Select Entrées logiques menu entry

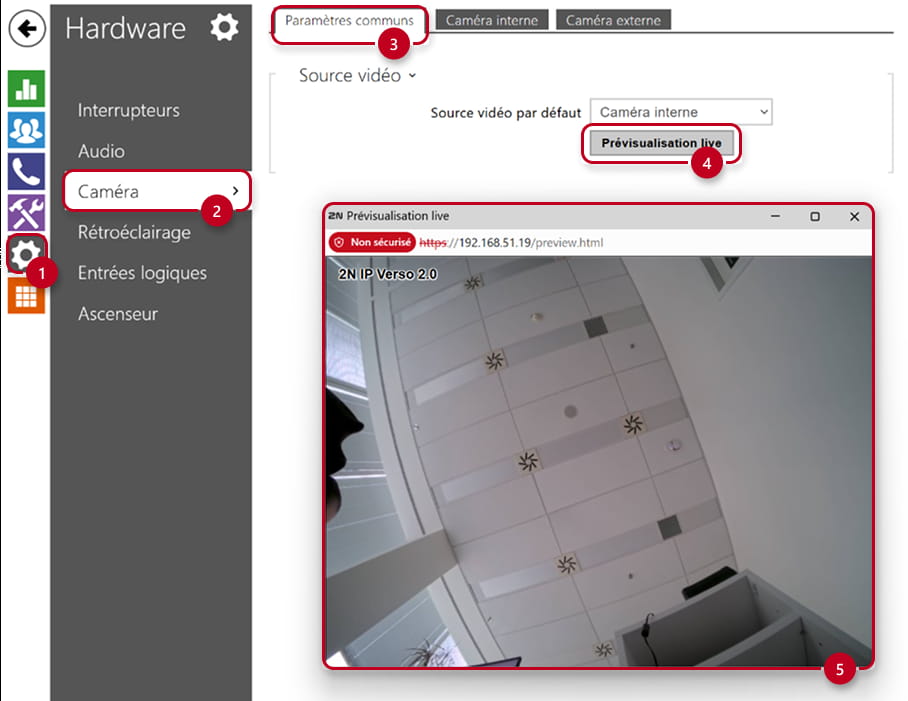pos(142,273)
